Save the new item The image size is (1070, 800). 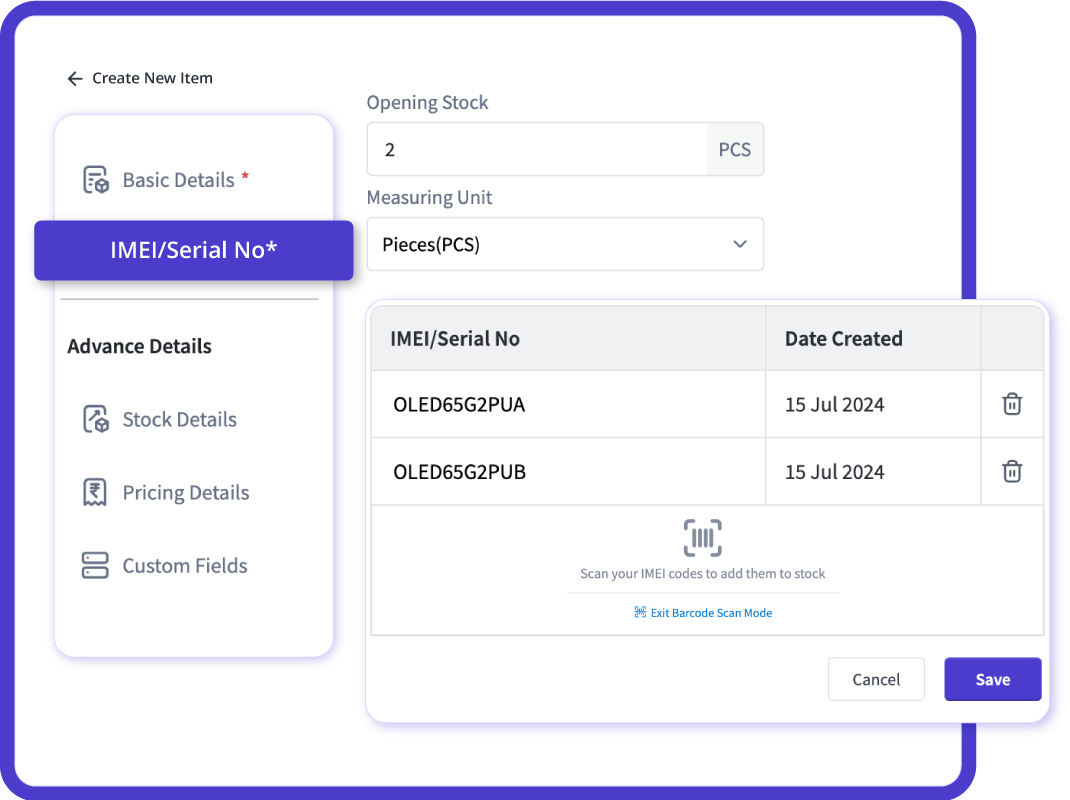coord(992,679)
